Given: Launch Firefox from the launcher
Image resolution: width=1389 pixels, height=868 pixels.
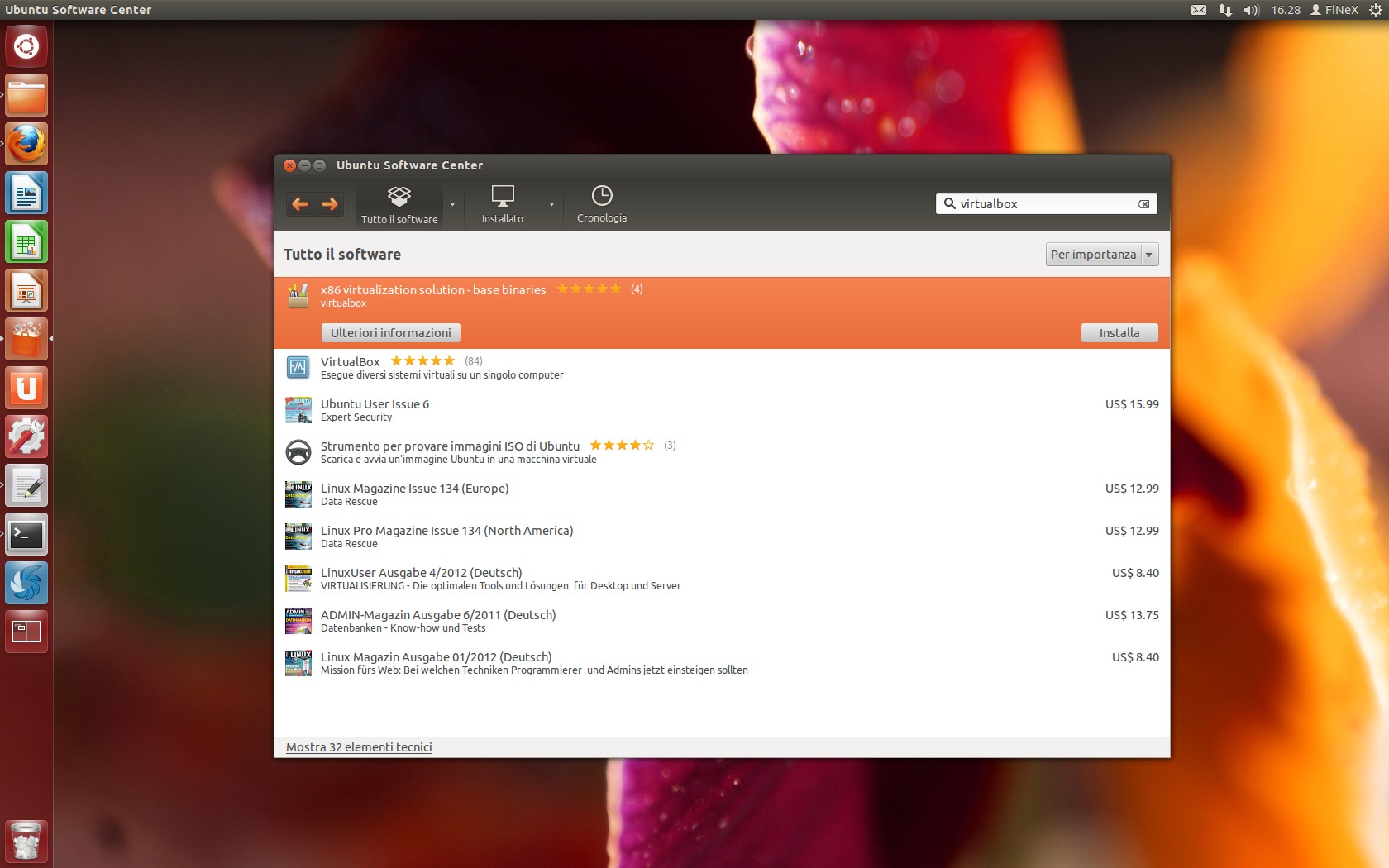Looking at the screenshot, I should pyautogui.click(x=26, y=144).
